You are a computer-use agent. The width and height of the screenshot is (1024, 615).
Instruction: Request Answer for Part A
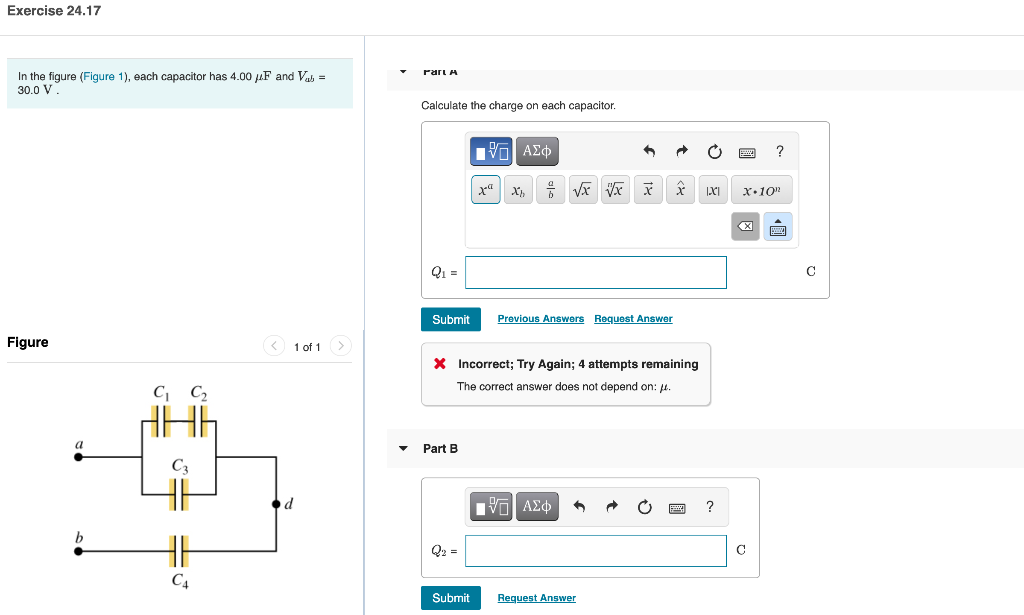click(633, 319)
